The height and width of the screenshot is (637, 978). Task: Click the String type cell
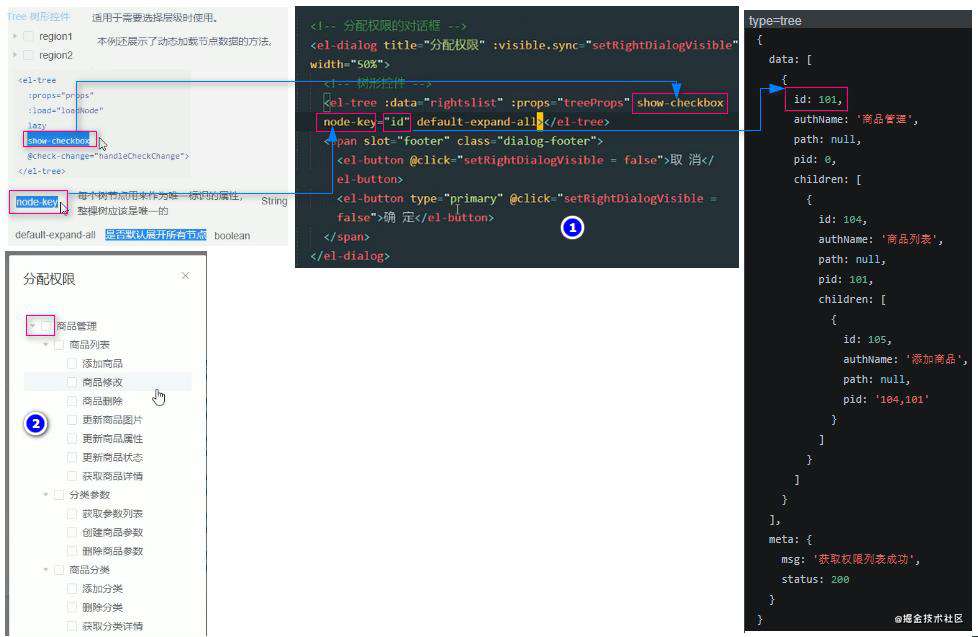[274, 201]
